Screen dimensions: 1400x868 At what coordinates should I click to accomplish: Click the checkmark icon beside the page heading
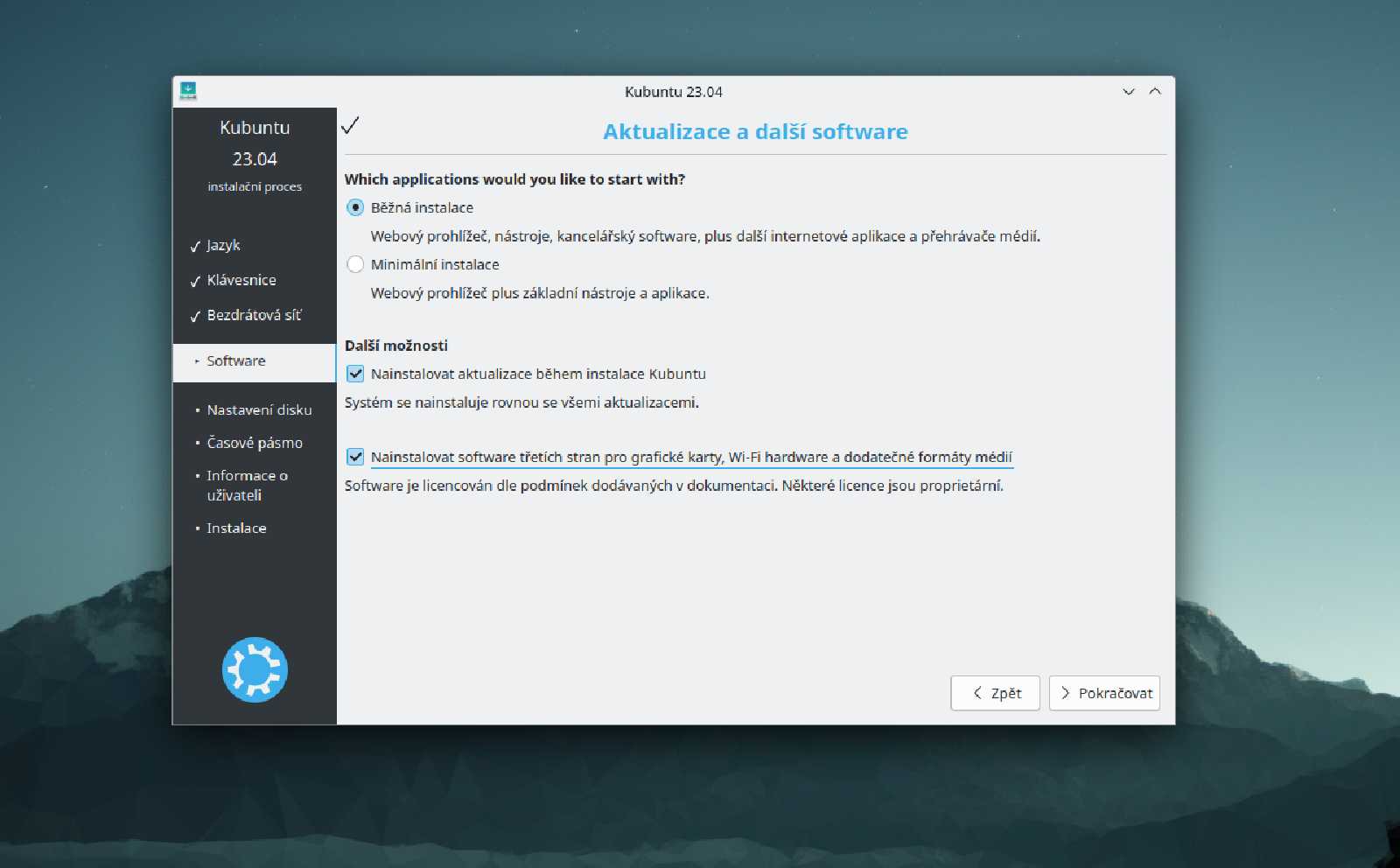[350, 125]
